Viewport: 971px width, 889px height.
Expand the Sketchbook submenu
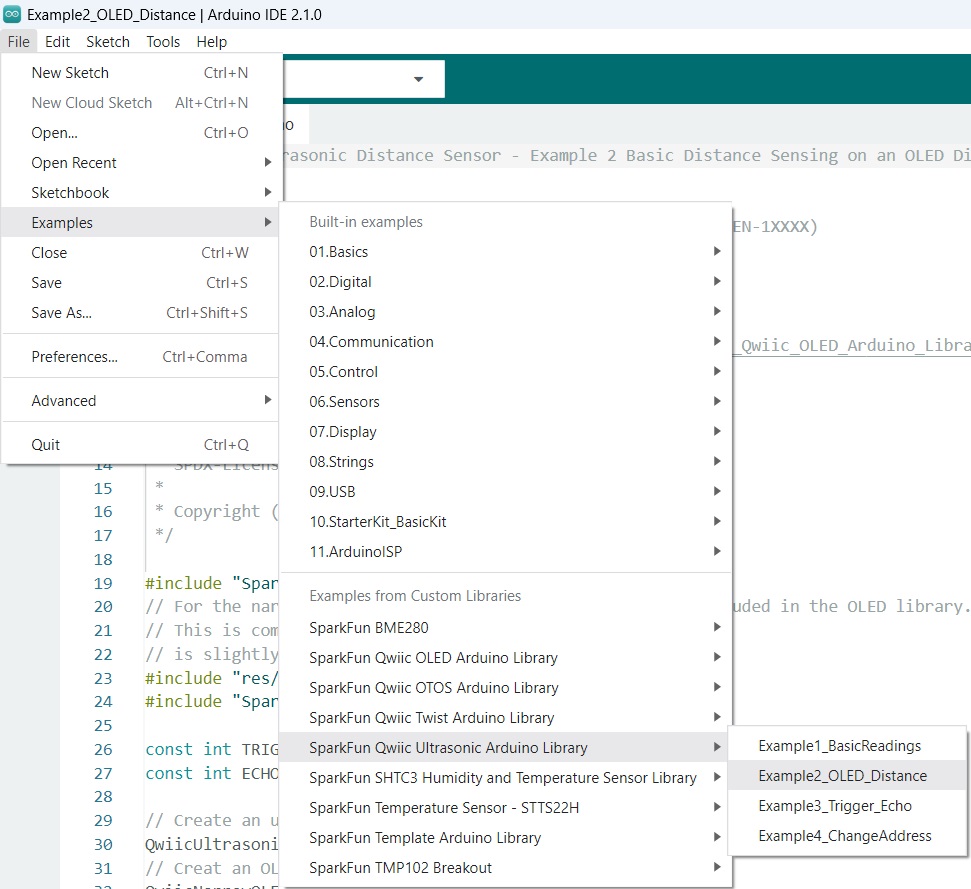pos(70,193)
